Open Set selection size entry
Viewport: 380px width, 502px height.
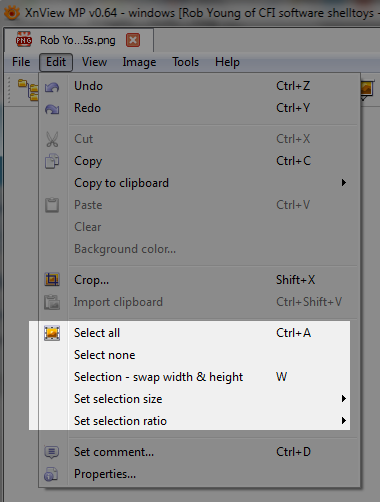coord(199,399)
